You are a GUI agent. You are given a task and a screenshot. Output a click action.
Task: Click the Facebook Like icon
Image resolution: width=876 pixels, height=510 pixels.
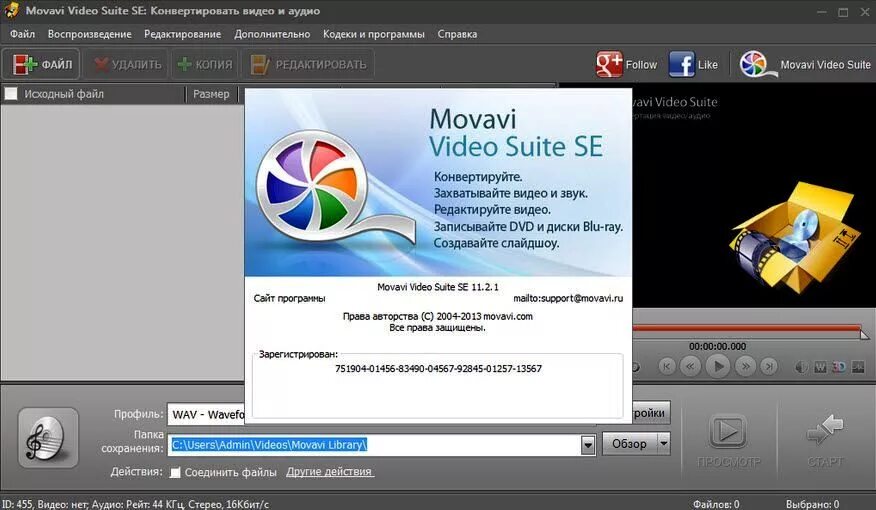coord(682,64)
